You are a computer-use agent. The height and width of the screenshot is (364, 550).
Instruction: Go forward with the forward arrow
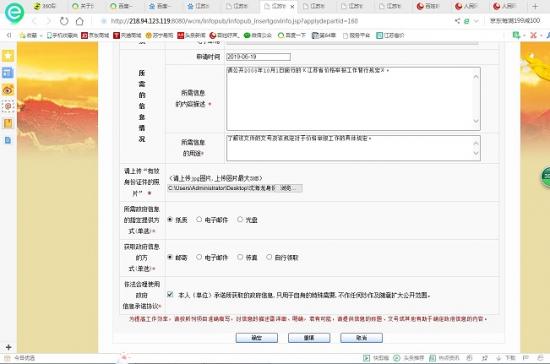tap(48, 21)
